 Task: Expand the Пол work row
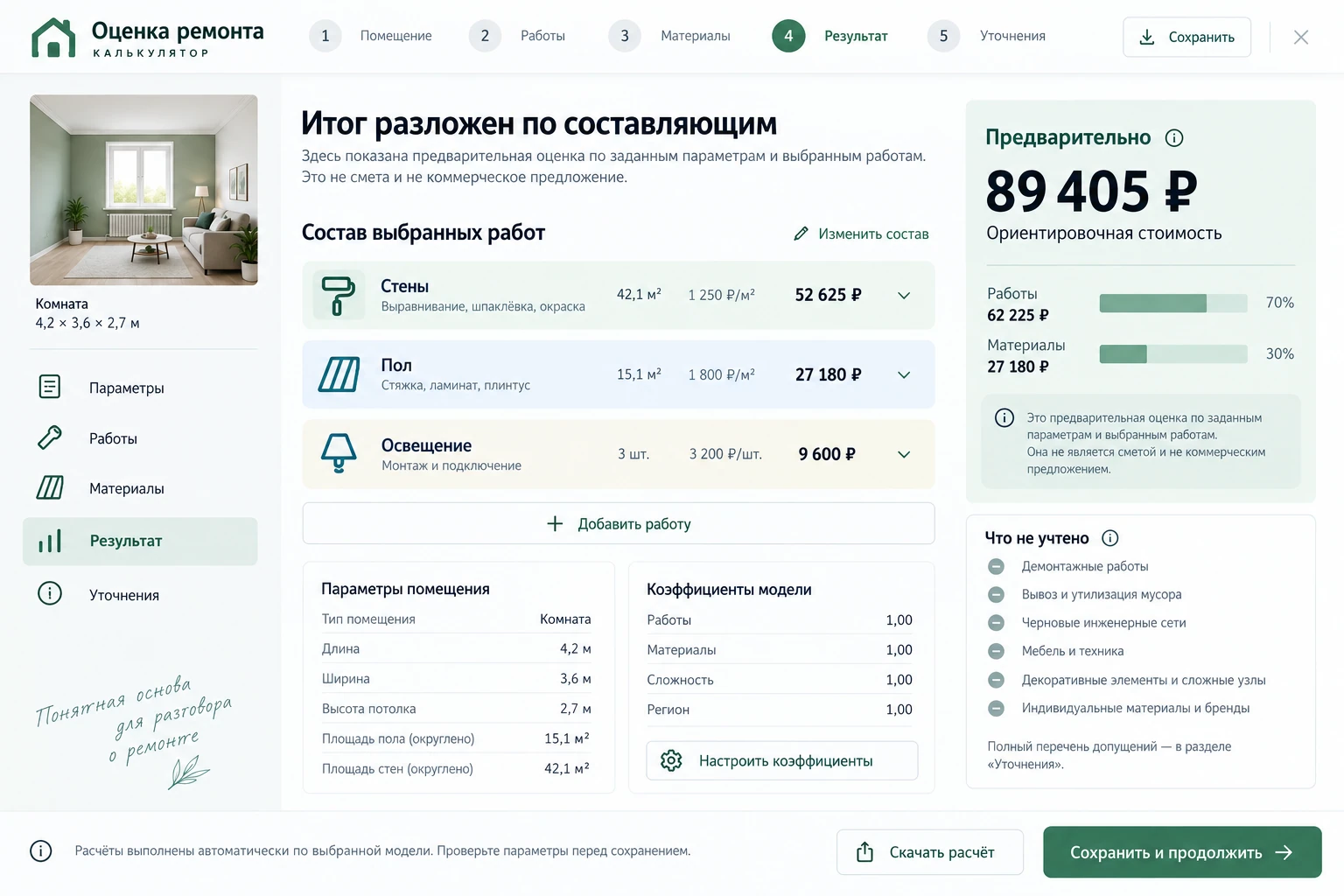coord(904,374)
